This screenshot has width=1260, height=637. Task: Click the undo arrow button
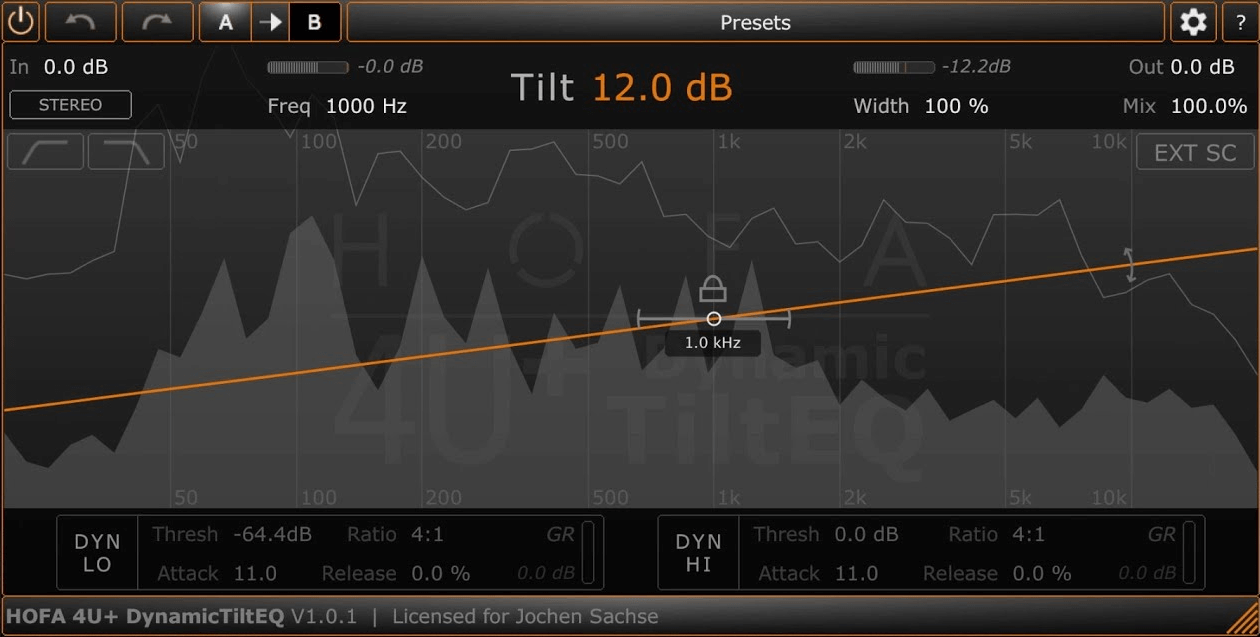click(80, 22)
